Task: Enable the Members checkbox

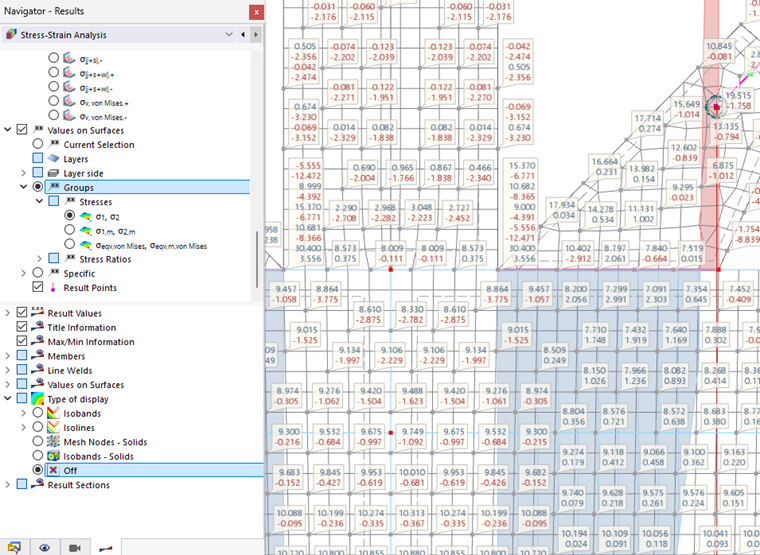Action: click(x=22, y=356)
